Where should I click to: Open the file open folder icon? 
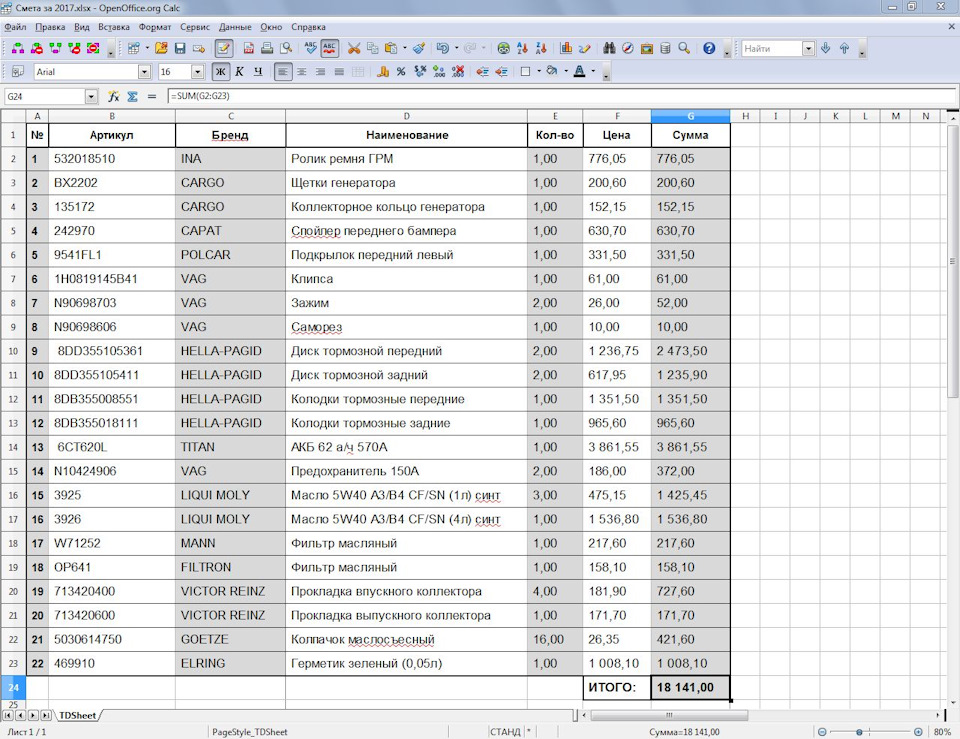[x=161, y=48]
